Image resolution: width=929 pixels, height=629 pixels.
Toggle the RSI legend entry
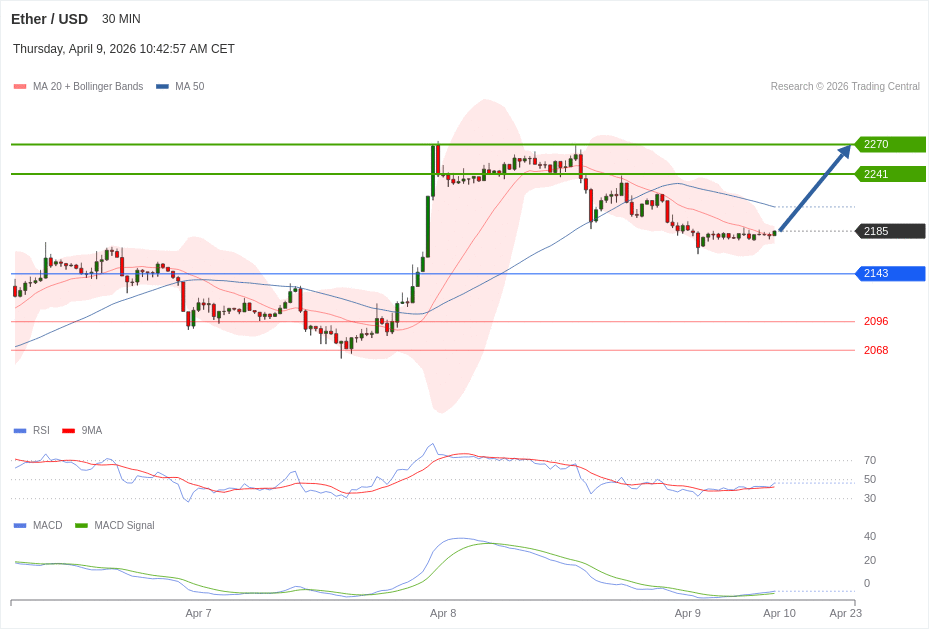click(x=41, y=430)
